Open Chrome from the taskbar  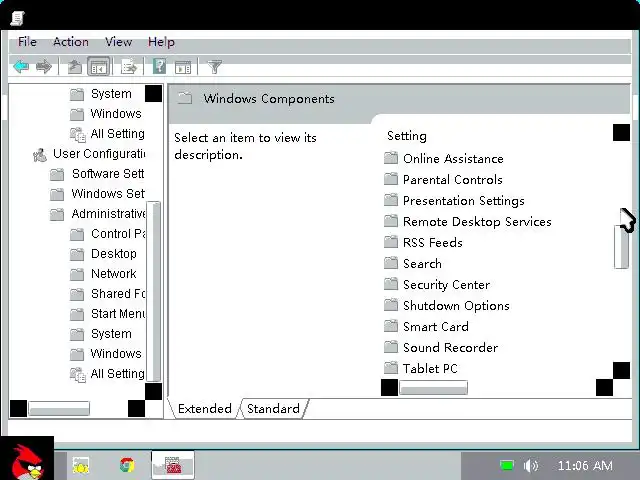tap(127, 465)
